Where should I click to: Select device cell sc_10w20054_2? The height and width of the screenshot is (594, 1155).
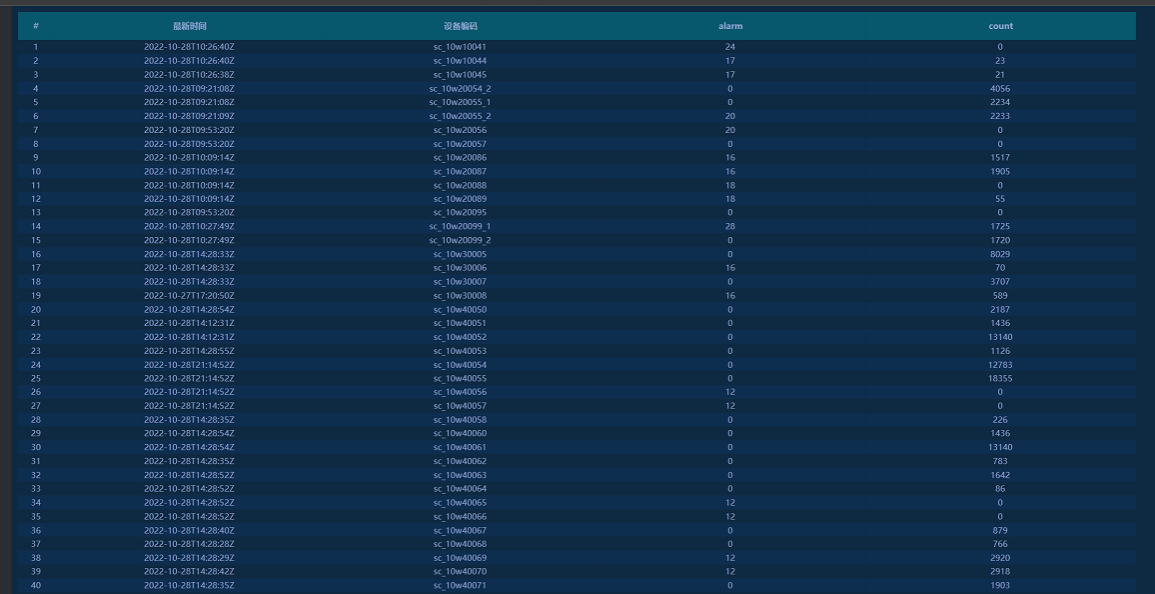click(x=460, y=89)
